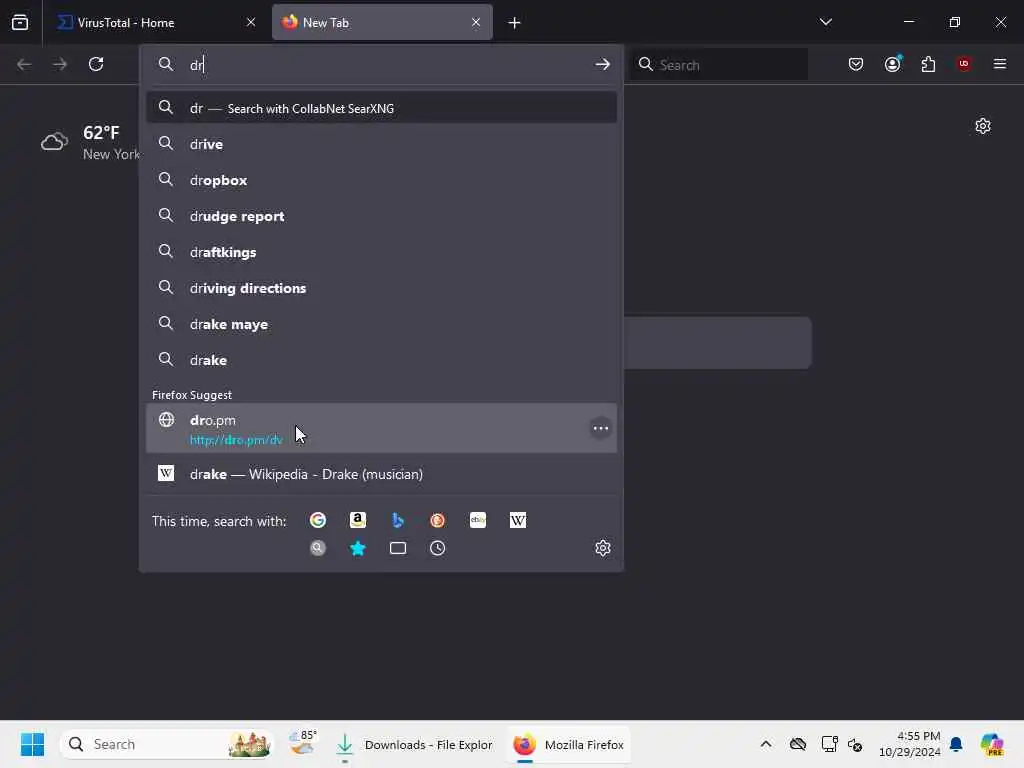The height and width of the screenshot is (768, 1024).
Task: Search this time with Google
Action: (x=318, y=520)
